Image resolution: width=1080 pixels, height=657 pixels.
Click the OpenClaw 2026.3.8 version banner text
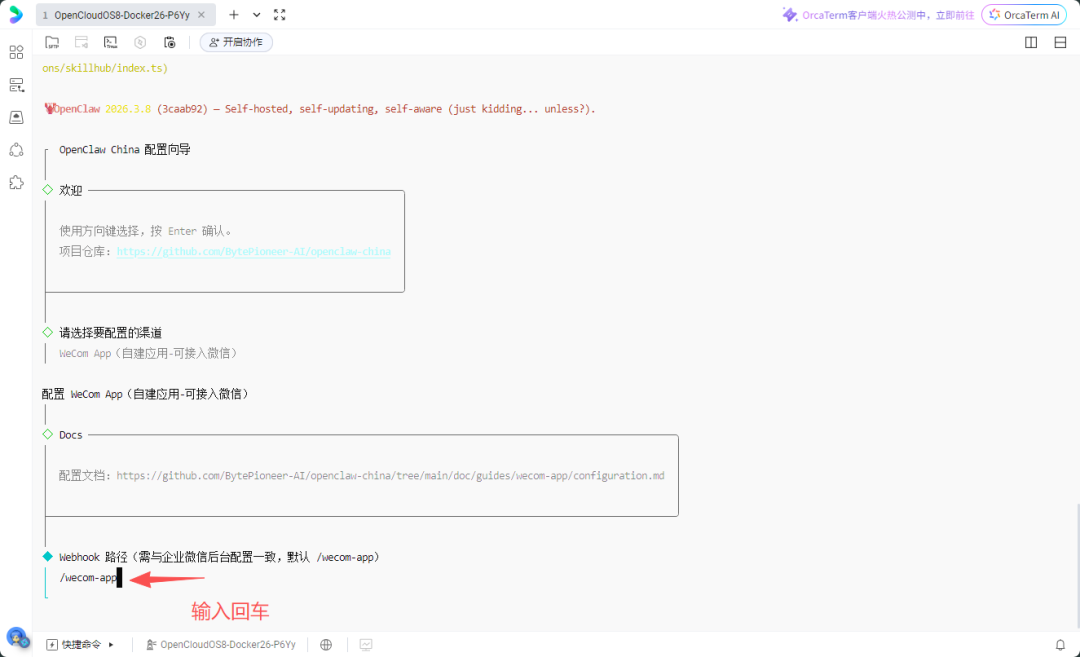pyautogui.click(x=319, y=109)
